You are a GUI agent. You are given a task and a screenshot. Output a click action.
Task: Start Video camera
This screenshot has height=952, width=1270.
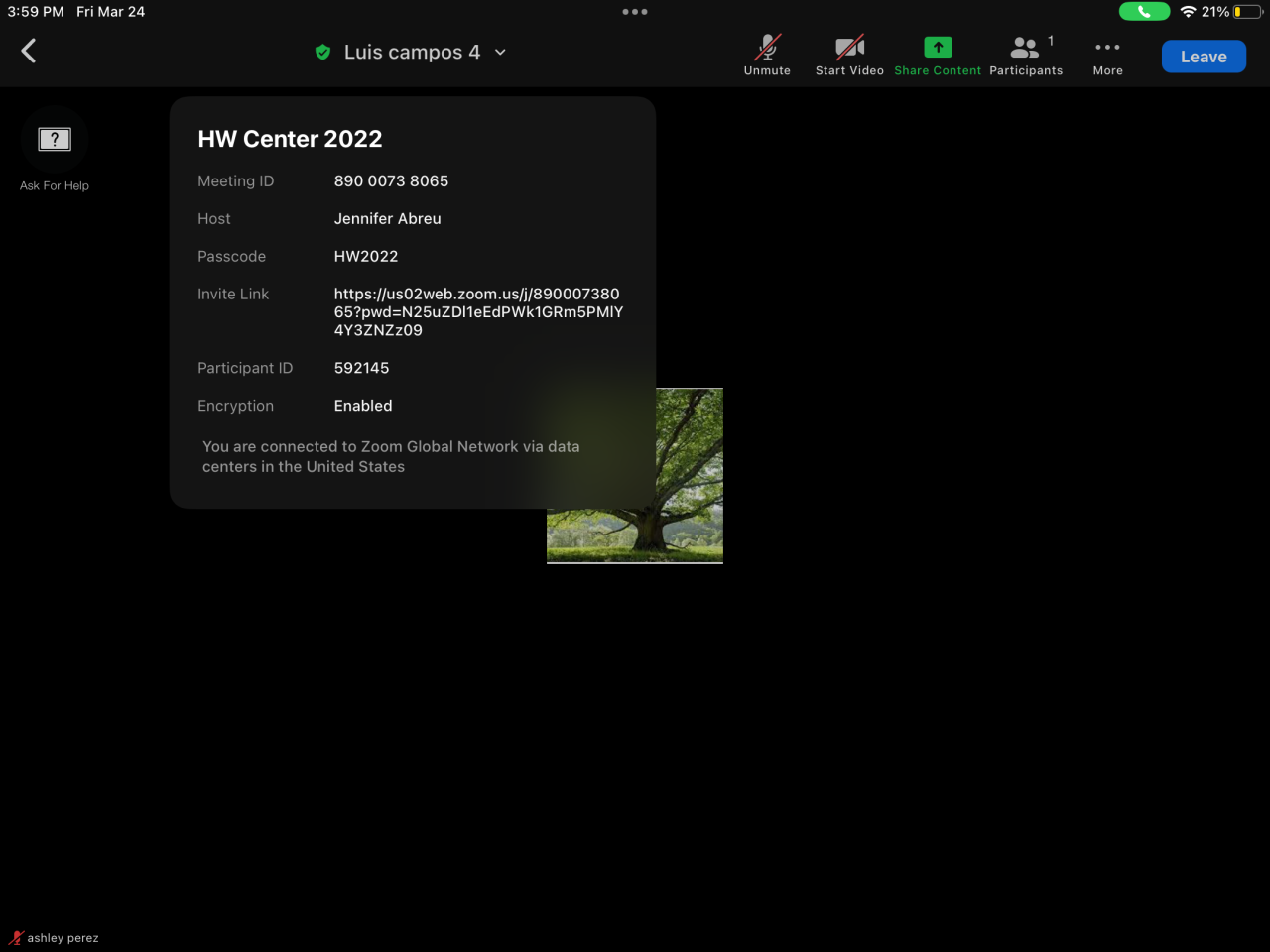(x=849, y=56)
